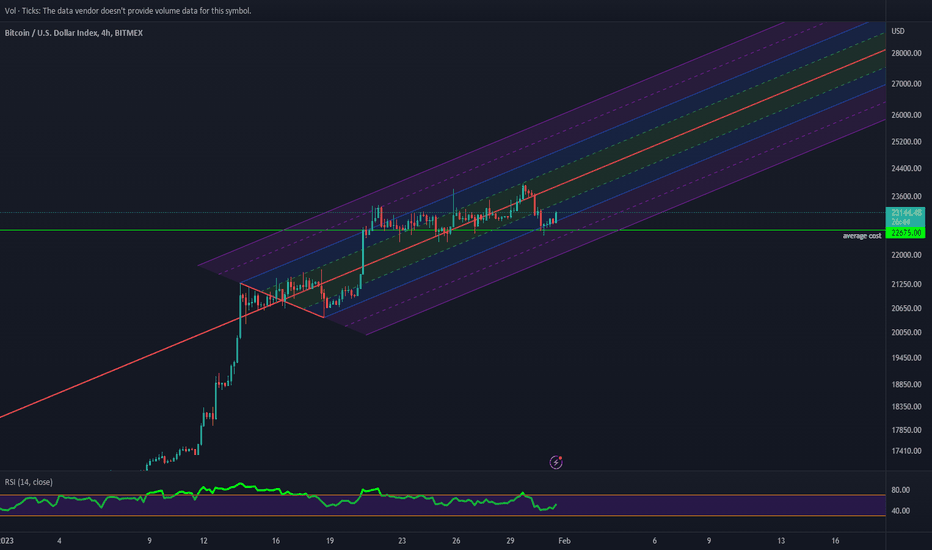Click the Vol · Ticks data vendor notice

[x=128, y=11]
